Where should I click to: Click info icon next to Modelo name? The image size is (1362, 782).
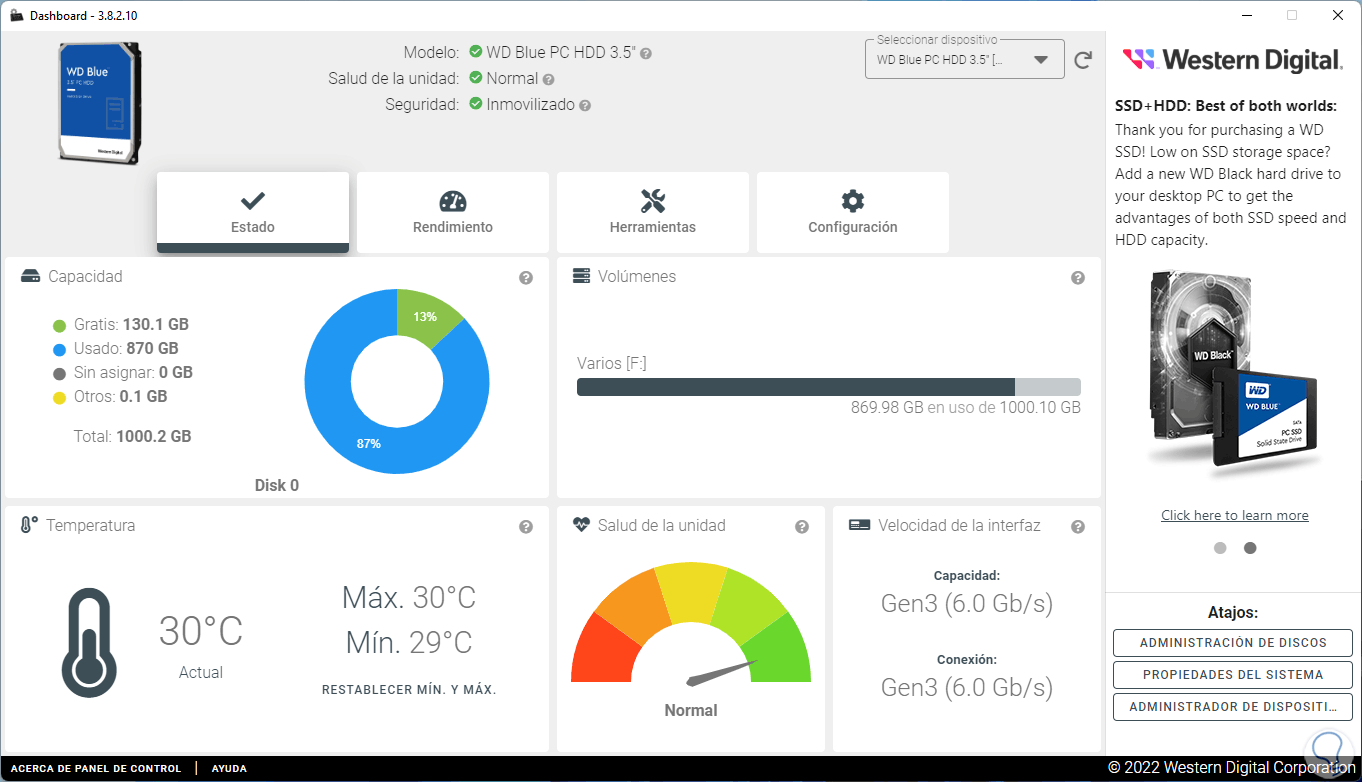click(x=646, y=54)
